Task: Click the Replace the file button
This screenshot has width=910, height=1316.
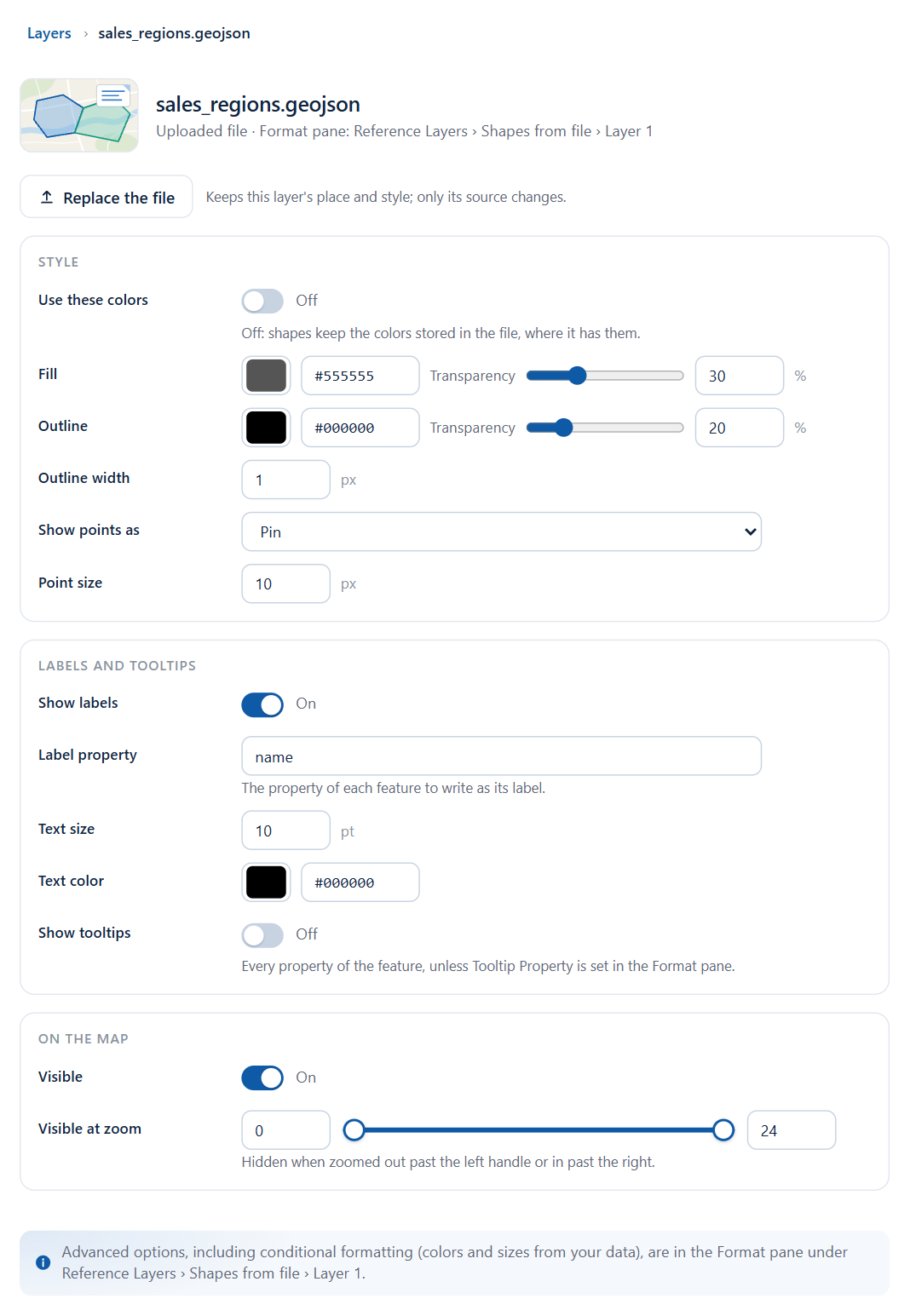Action: coord(107,197)
